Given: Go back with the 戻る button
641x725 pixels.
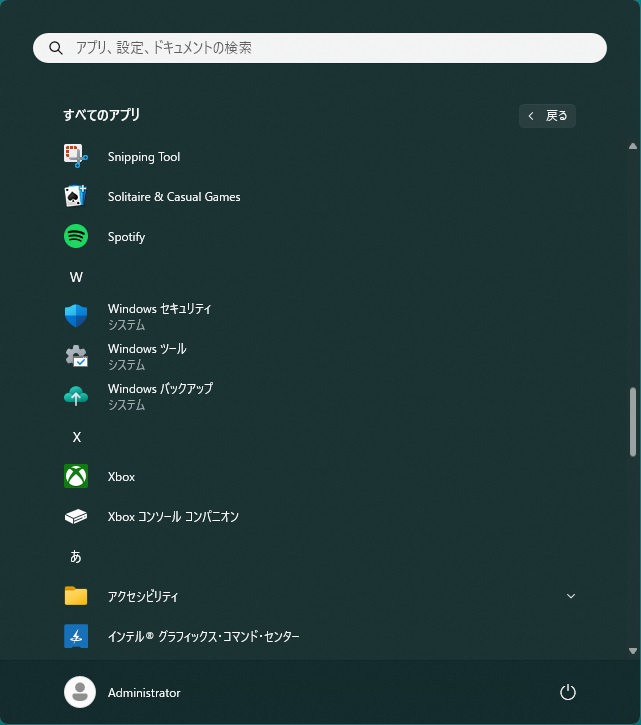Looking at the screenshot, I should [547, 116].
